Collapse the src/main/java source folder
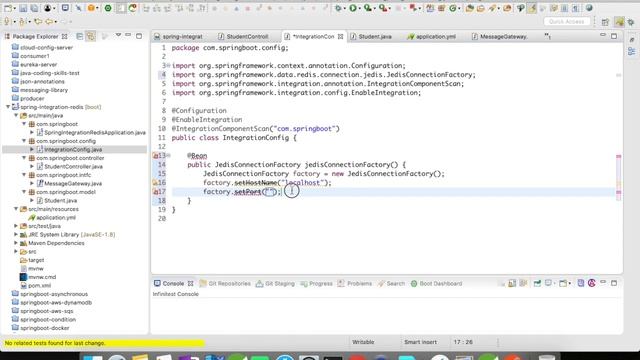This screenshot has width=640, height=360. 16,116
